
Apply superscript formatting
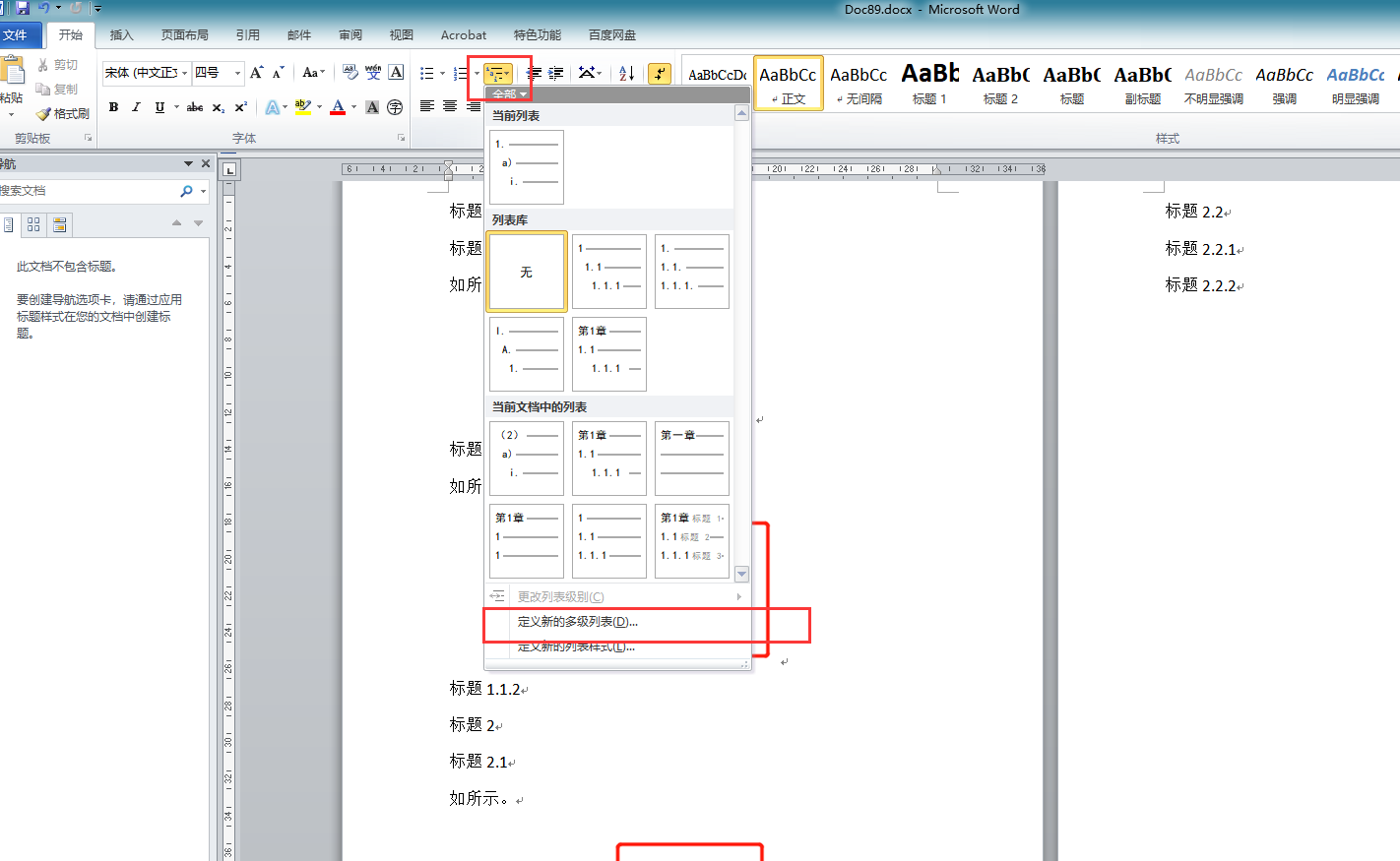[x=240, y=107]
